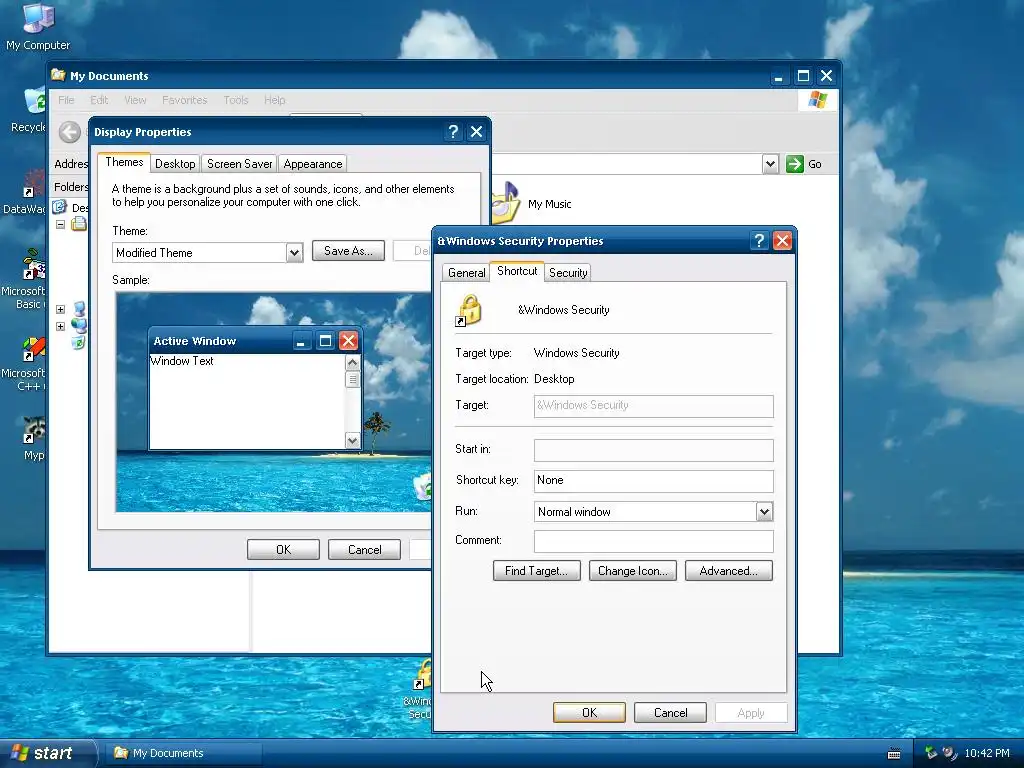Click the Folders pane header
The image size is (1024, 768).
click(x=71, y=187)
